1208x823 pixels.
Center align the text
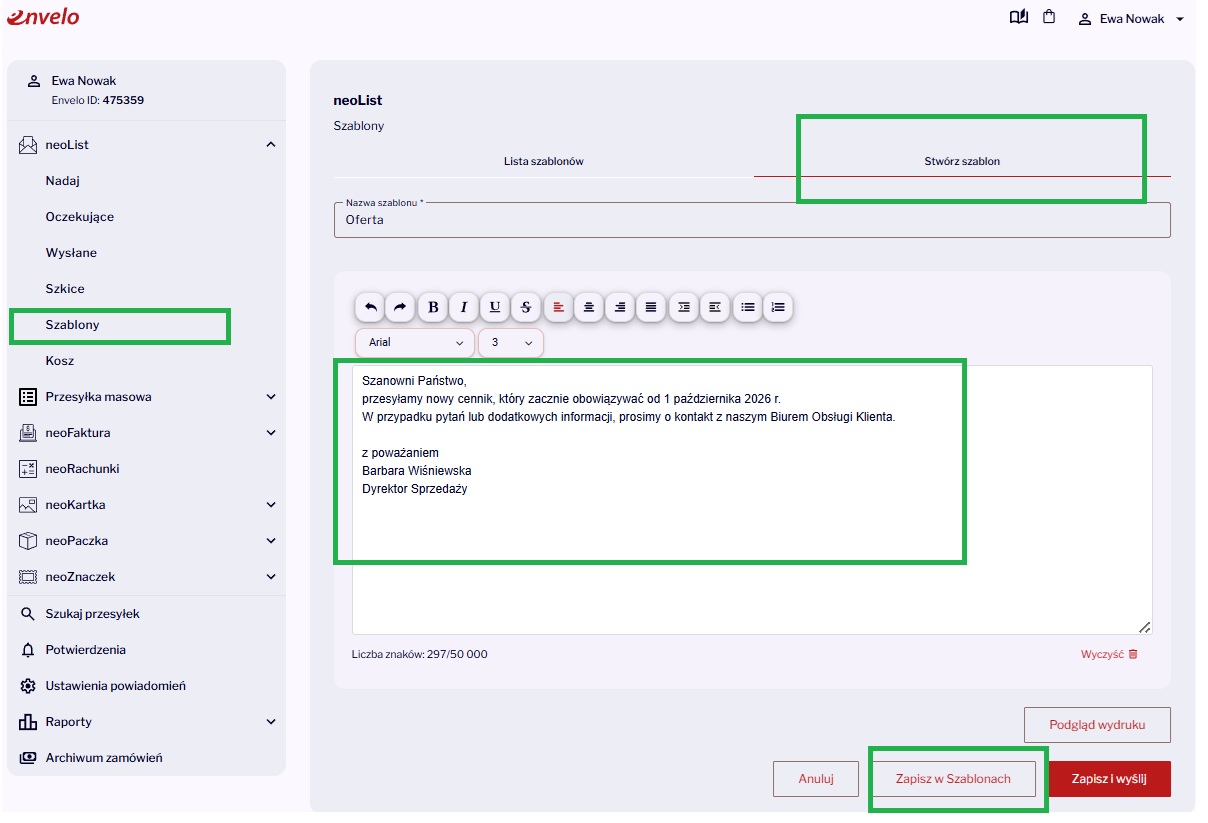[x=589, y=307]
